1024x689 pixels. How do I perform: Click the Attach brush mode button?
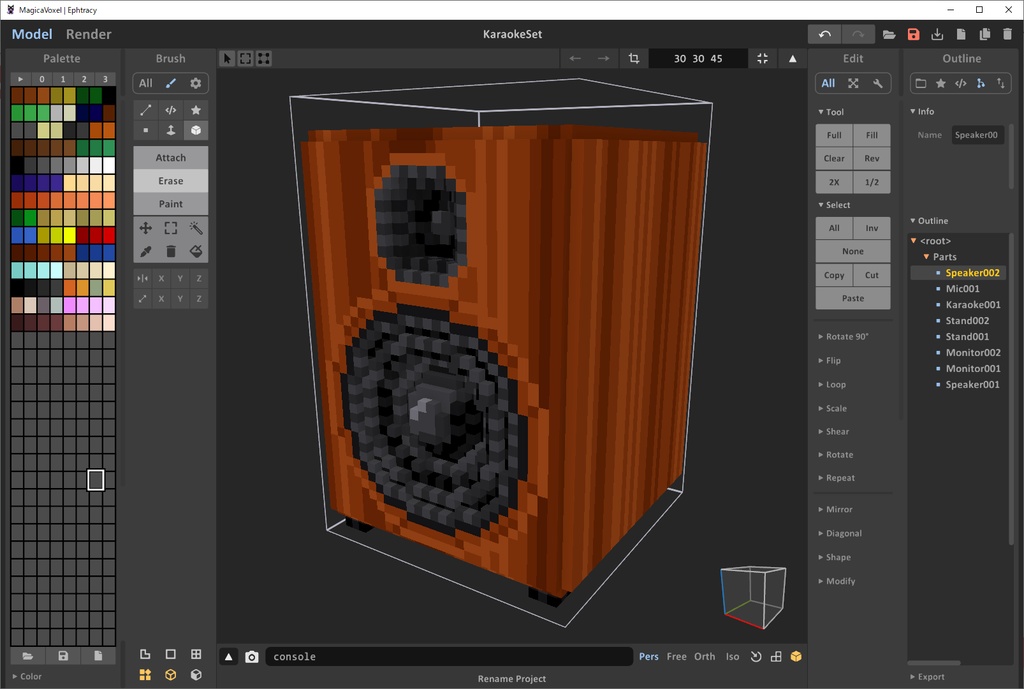(170, 157)
